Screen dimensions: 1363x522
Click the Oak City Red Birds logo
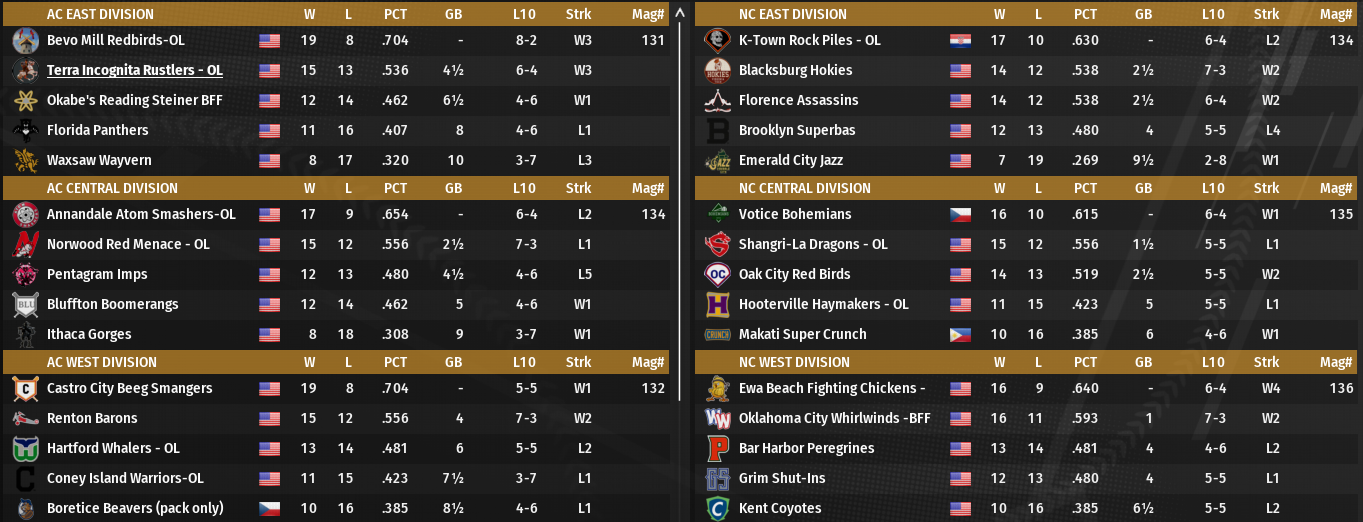pos(718,275)
